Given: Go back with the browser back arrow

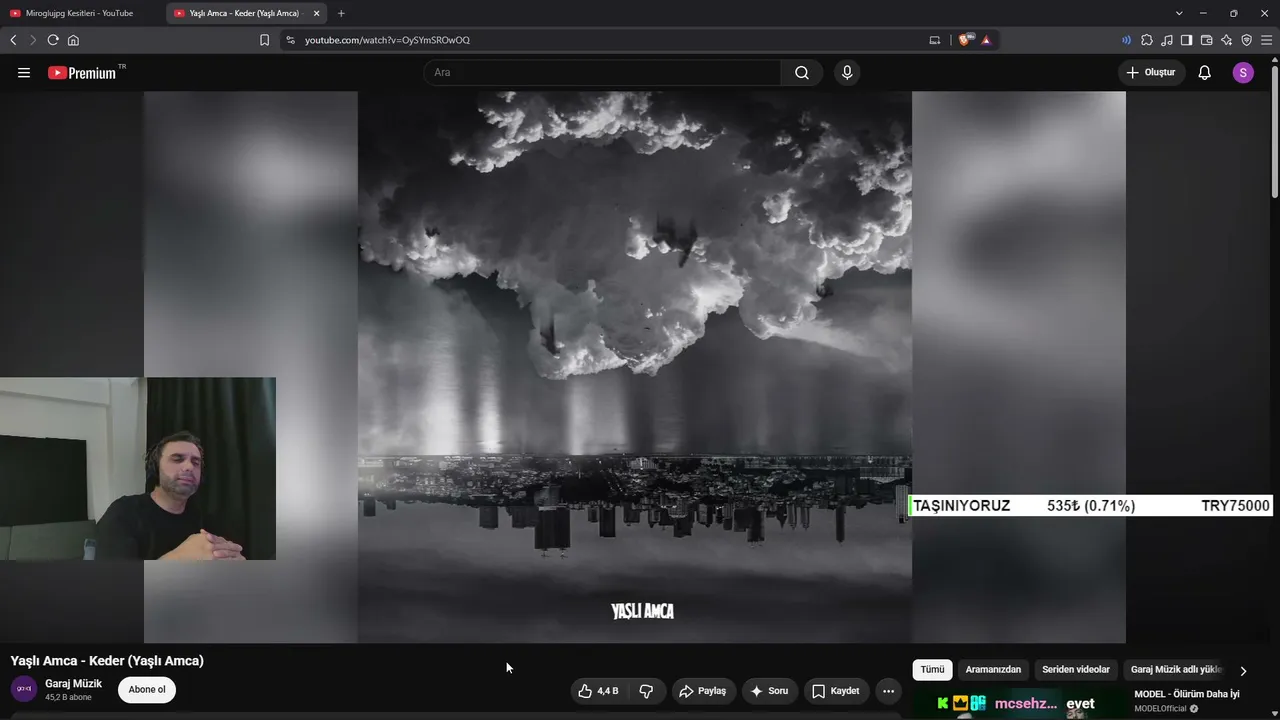Looking at the screenshot, I should click(13, 40).
